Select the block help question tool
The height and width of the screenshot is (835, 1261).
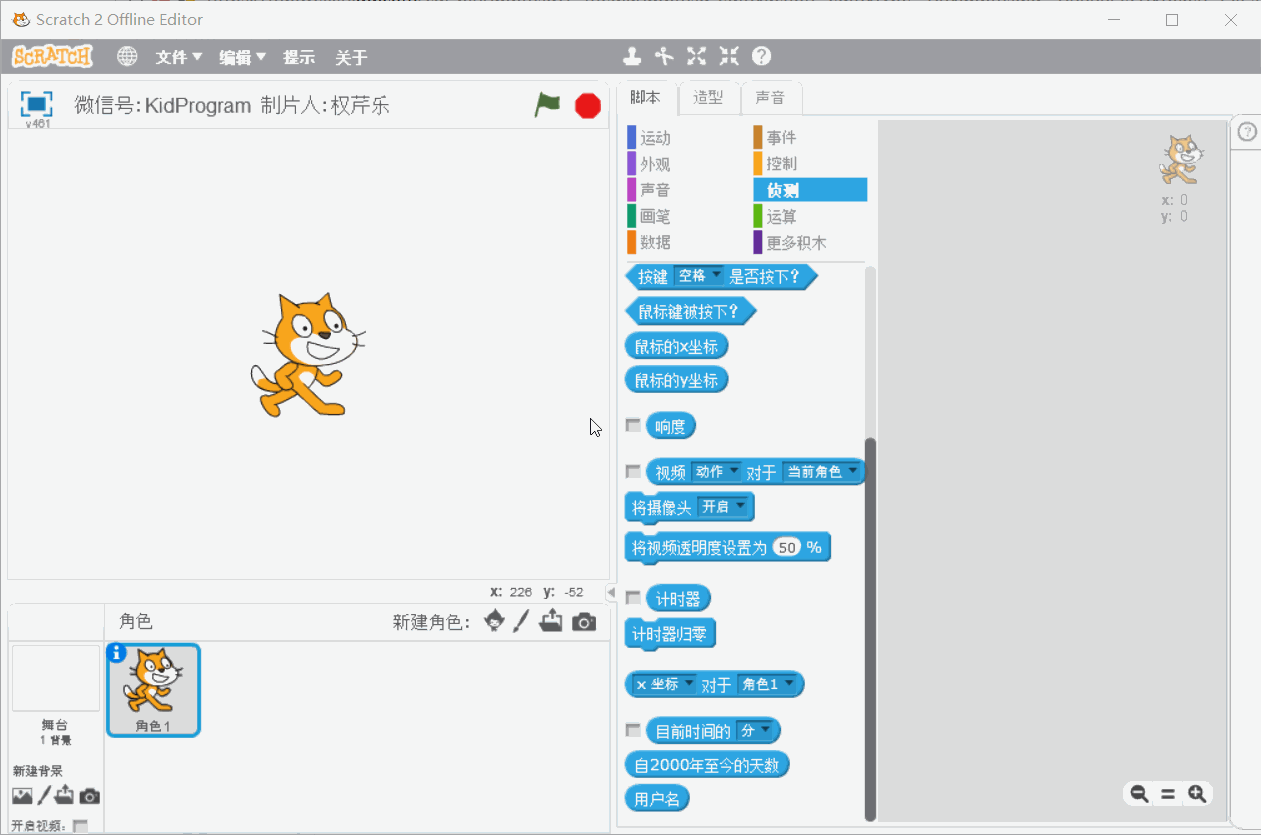click(x=762, y=56)
